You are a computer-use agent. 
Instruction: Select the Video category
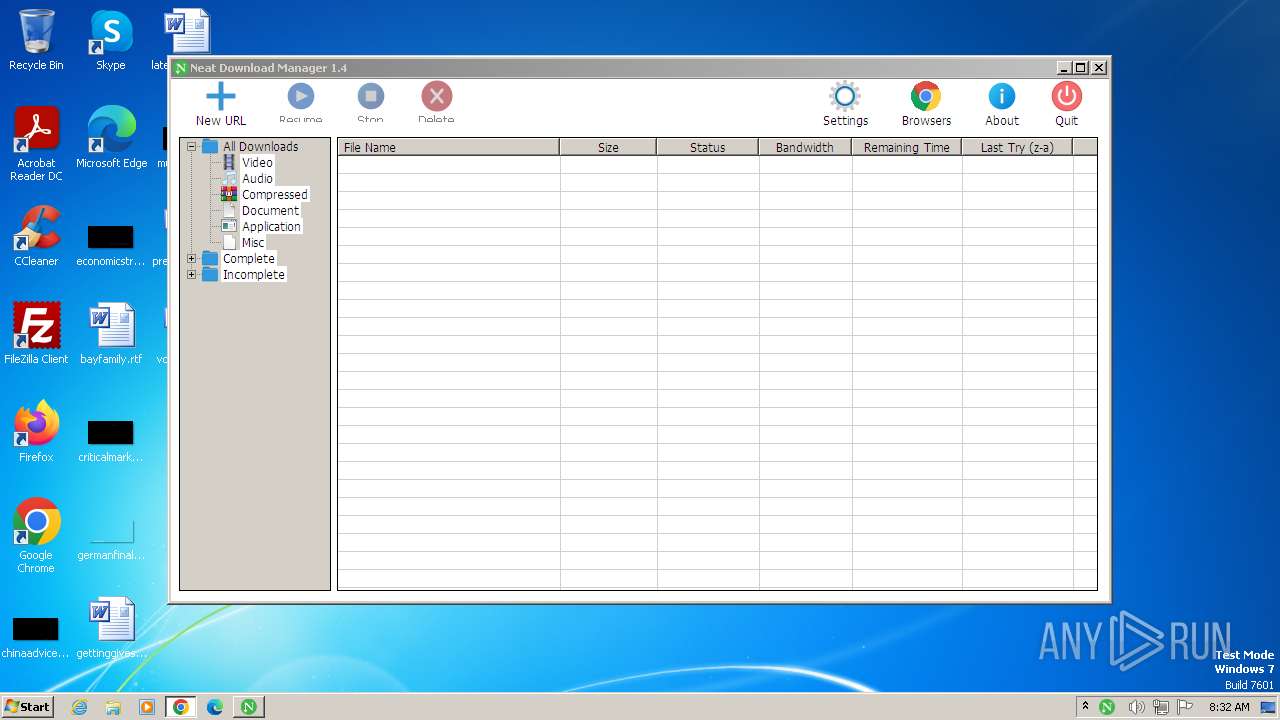257,162
